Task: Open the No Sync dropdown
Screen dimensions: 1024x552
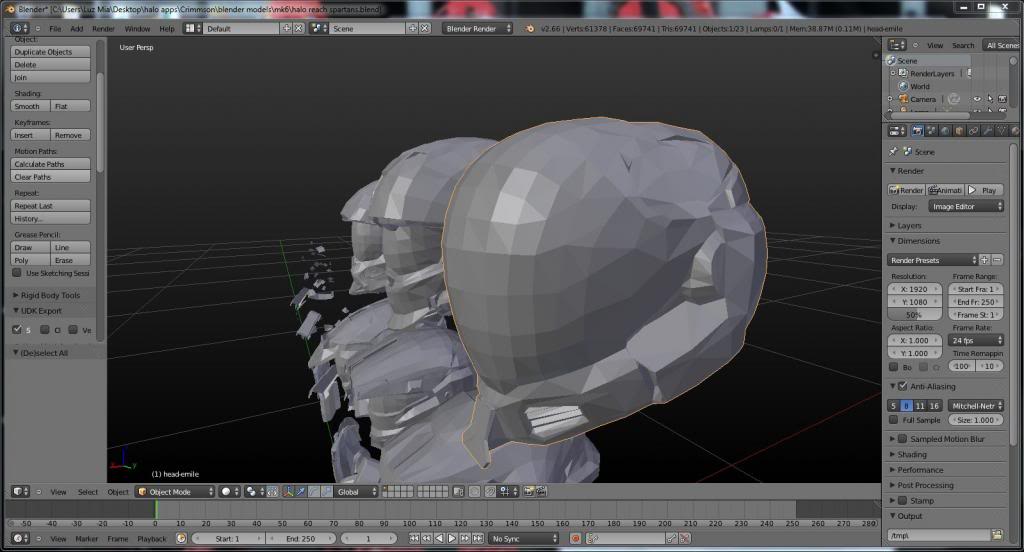Action: point(524,539)
